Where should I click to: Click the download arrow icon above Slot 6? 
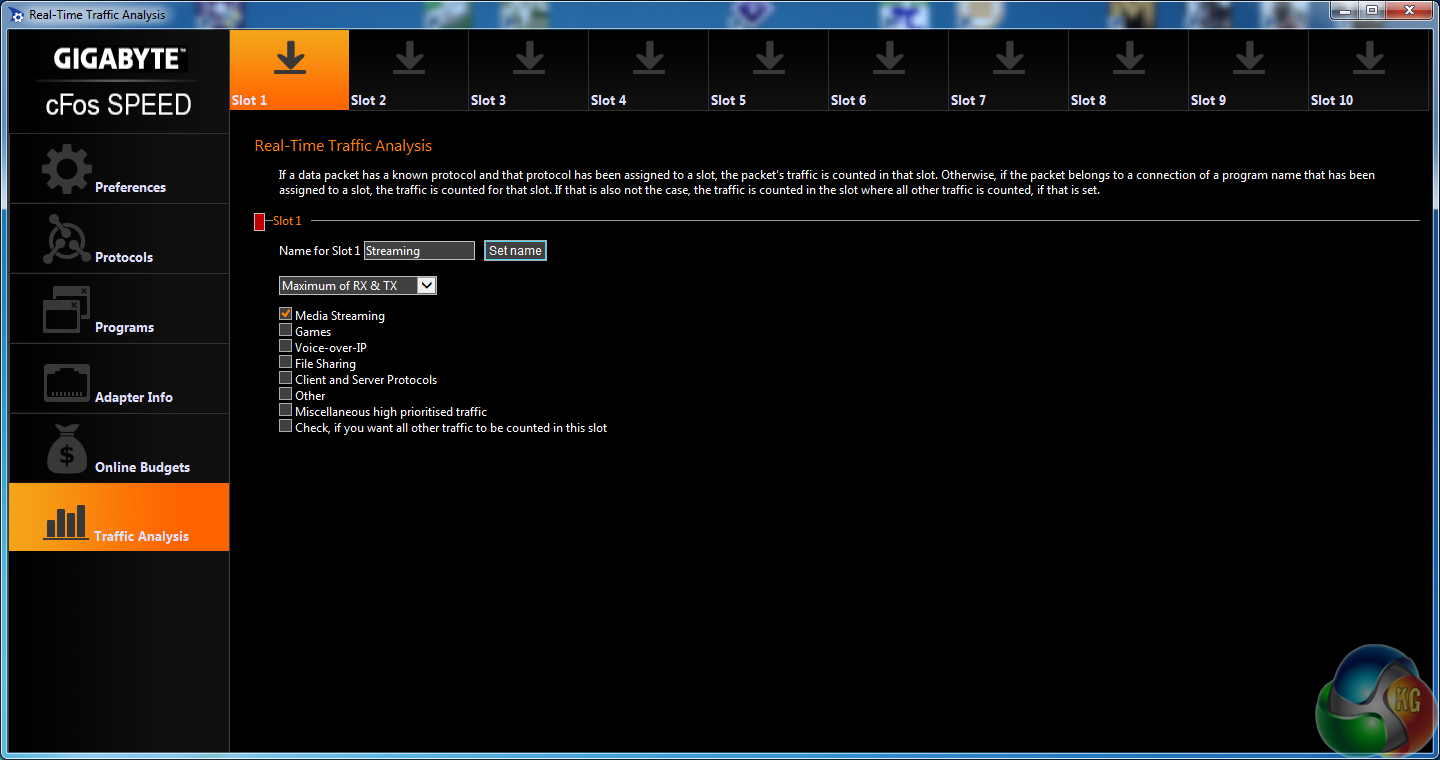point(889,58)
